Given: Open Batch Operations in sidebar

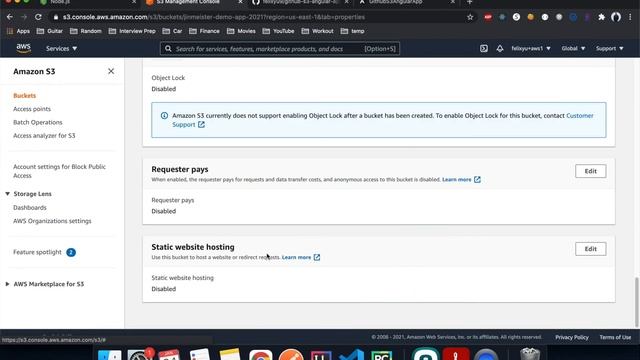Looking at the screenshot, I should [38, 122].
